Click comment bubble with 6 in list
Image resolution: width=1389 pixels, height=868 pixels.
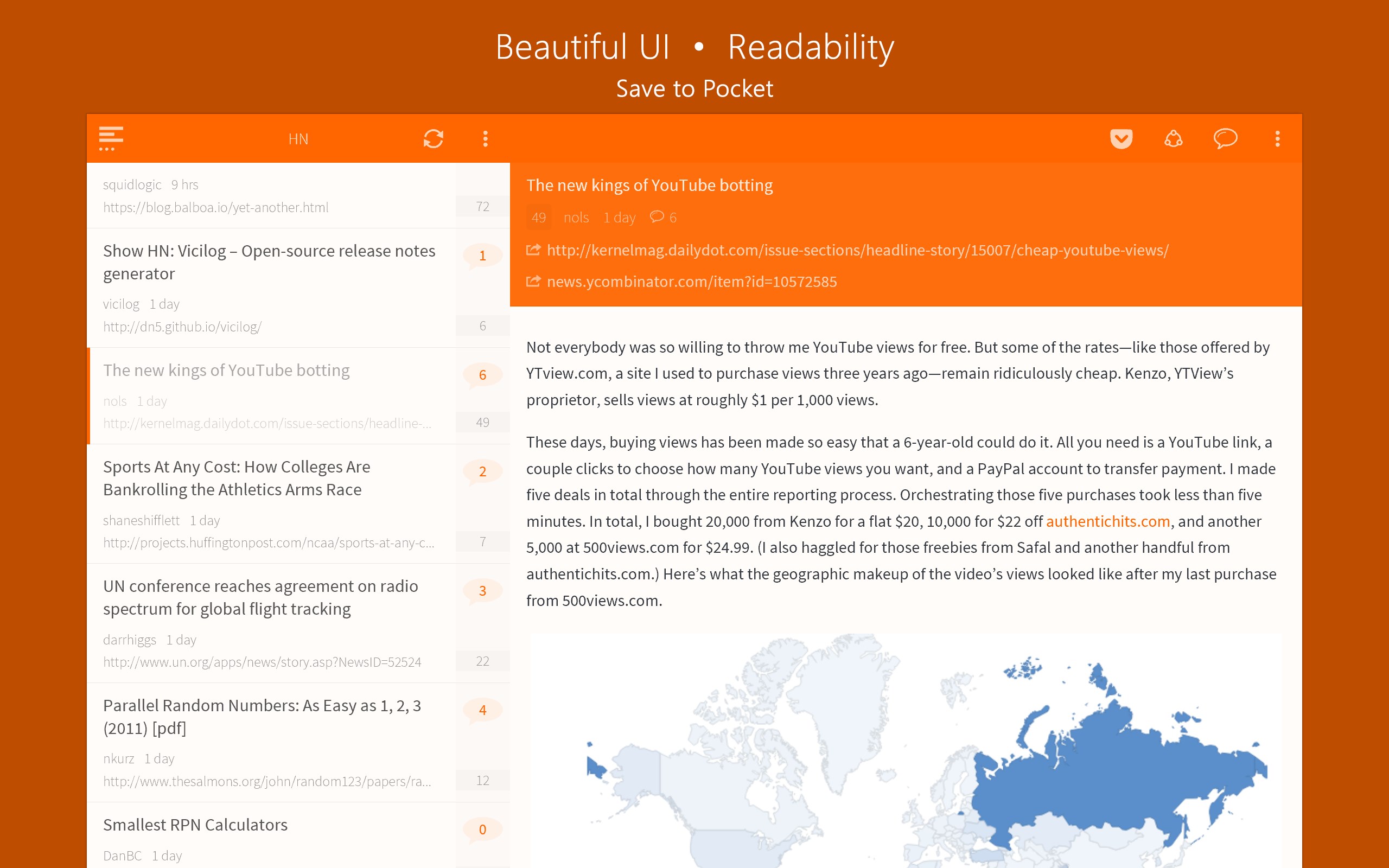[482, 375]
